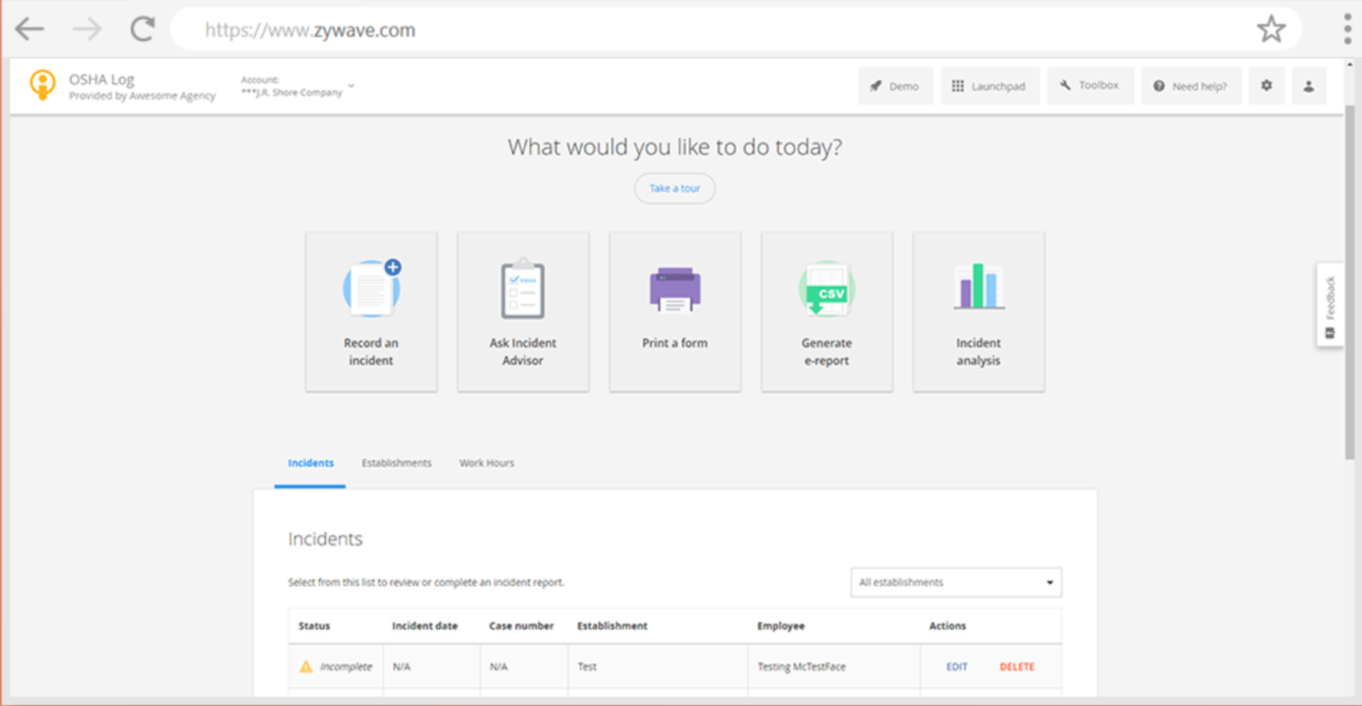Viewport: 1362px width, 706px height.
Task: Click the user profile icon
Action: tap(1308, 85)
